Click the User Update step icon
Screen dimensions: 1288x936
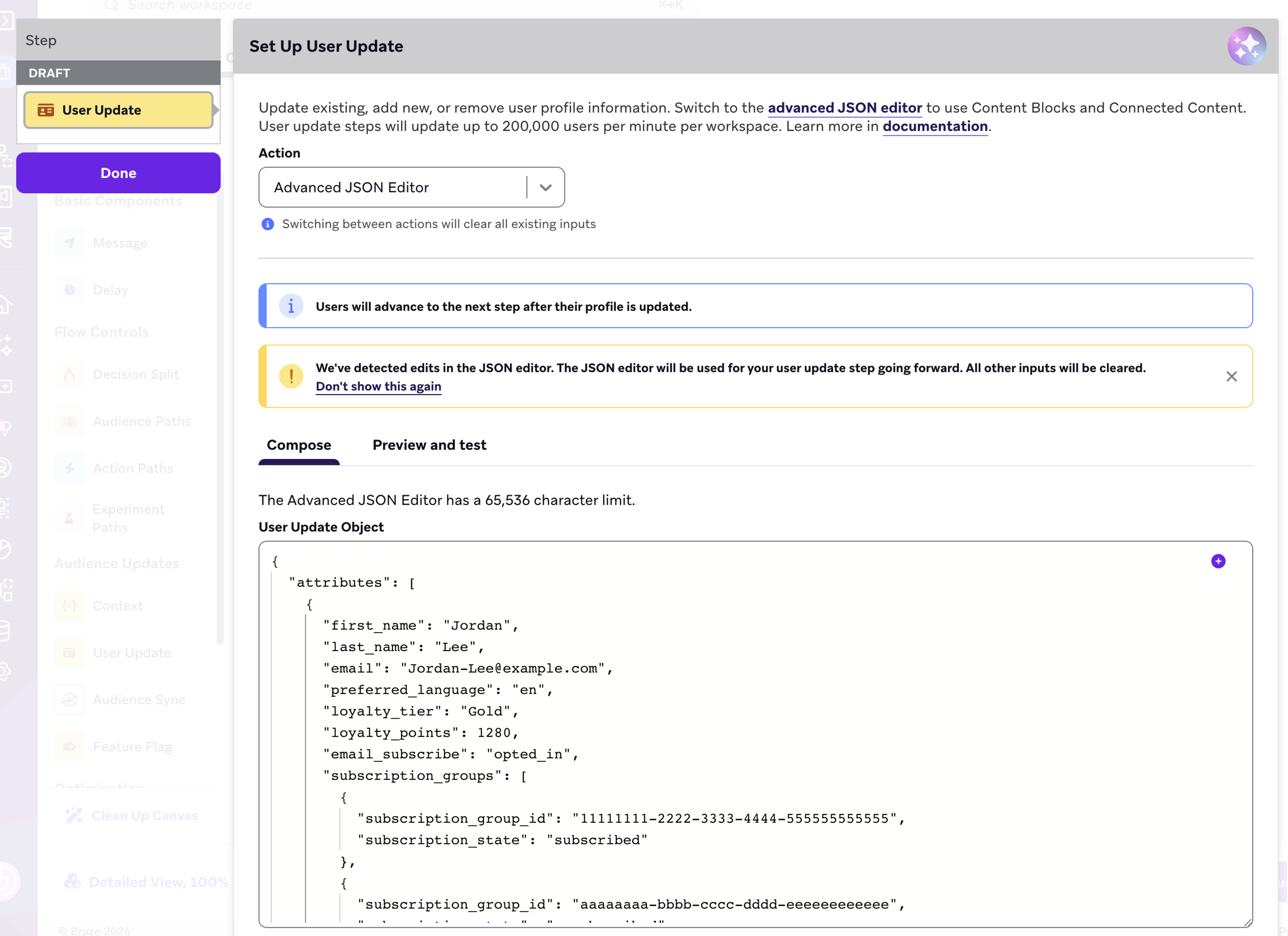tap(46, 110)
